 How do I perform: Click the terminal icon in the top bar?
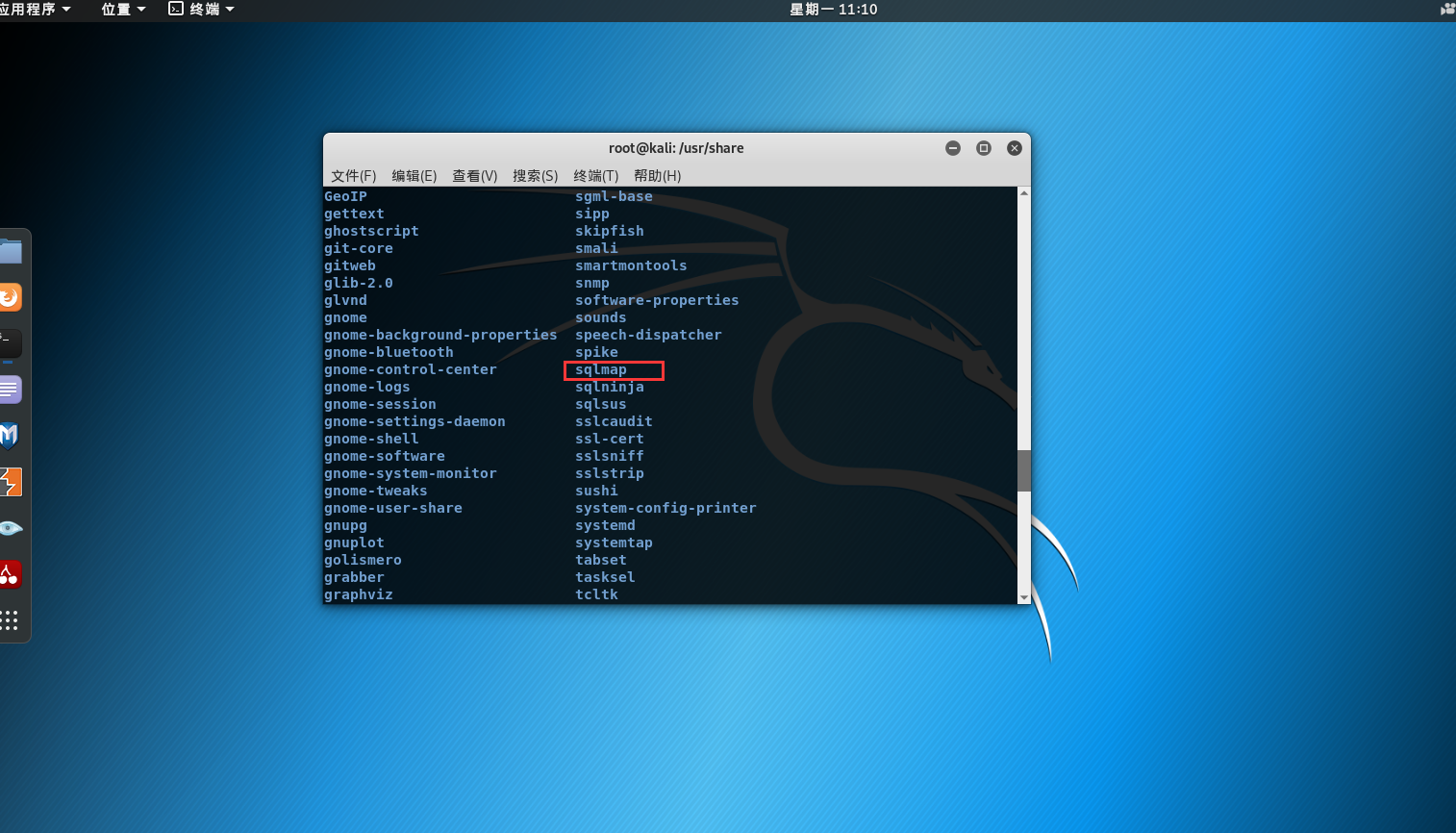point(174,9)
